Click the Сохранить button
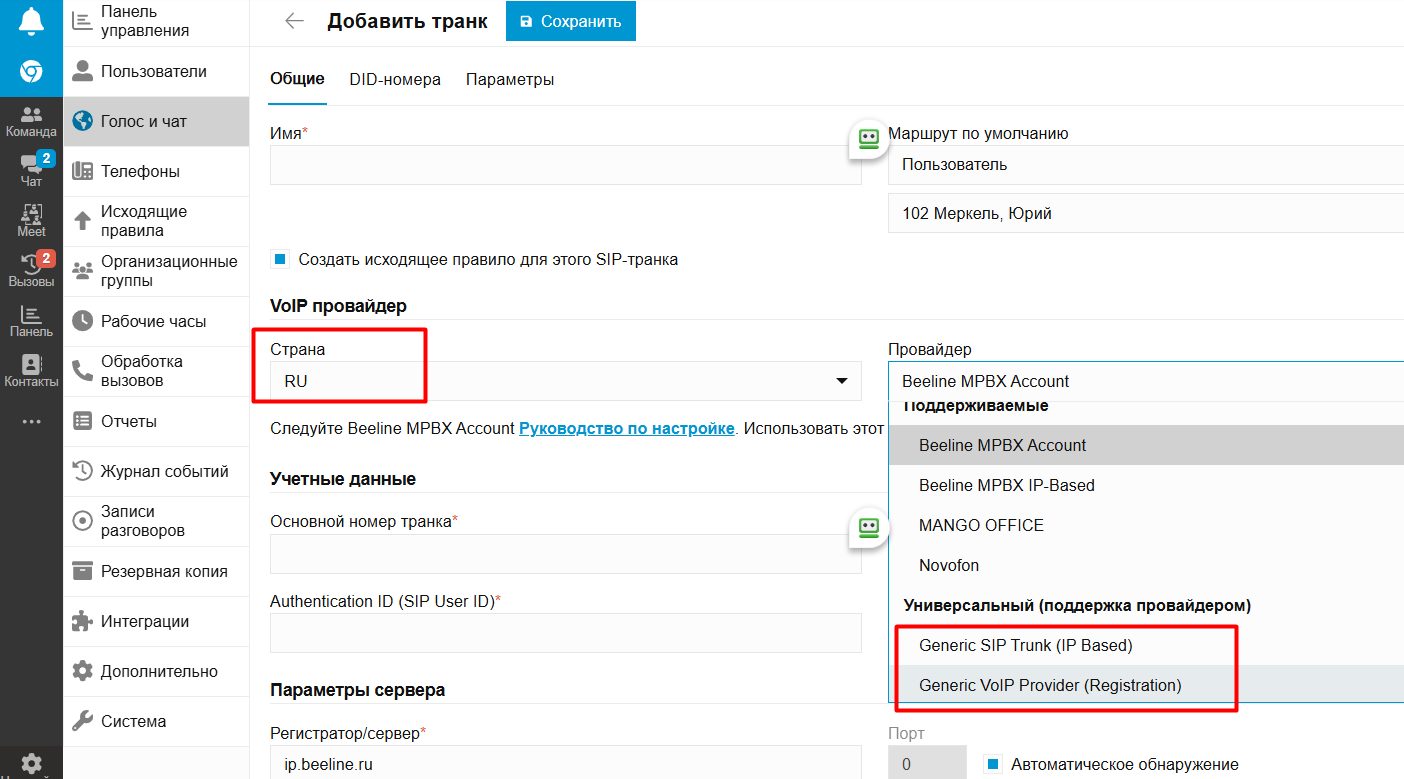Screen dimensions: 1404x779 pyautogui.click(x=571, y=21)
